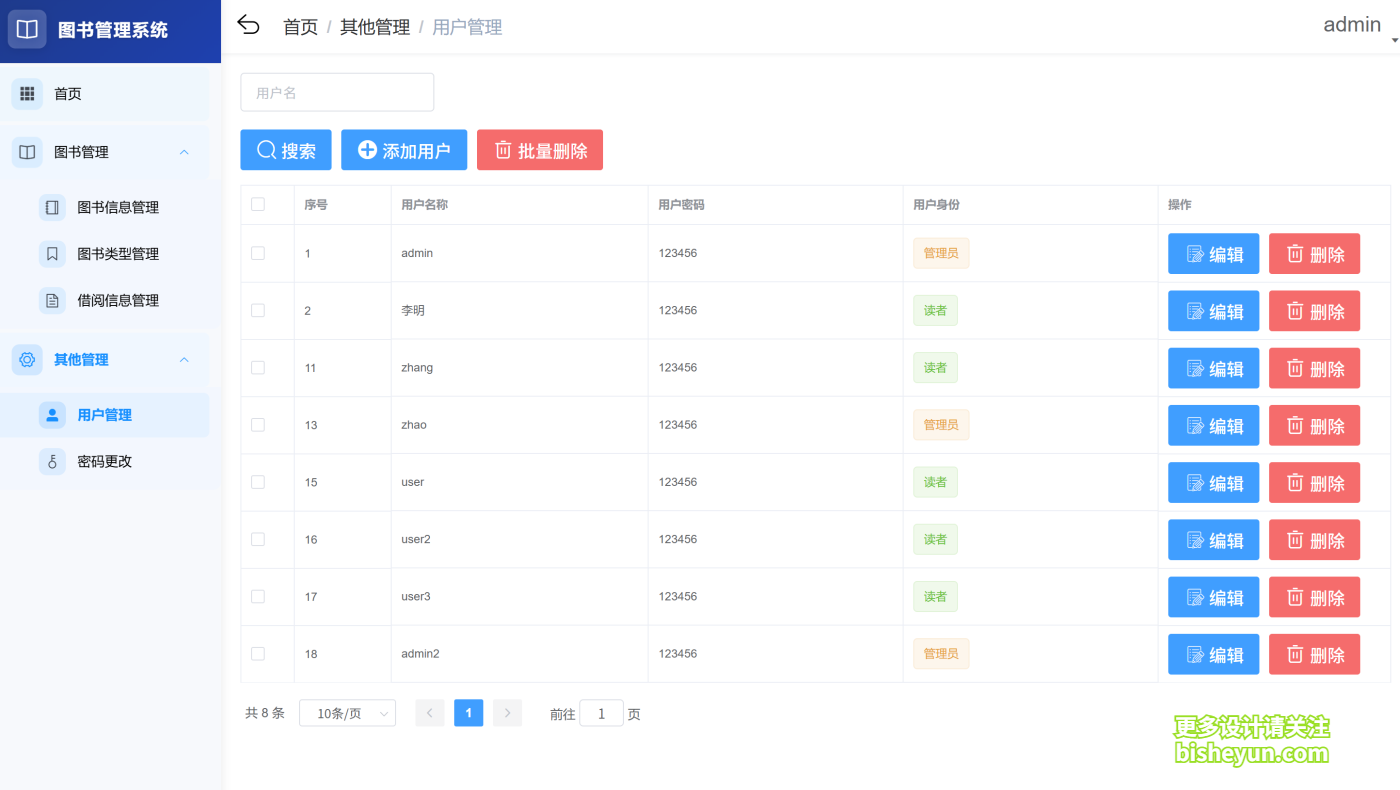Check the checkbox for user2's row
Viewport: 1400px width, 790px height.
pyautogui.click(x=258, y=539)
